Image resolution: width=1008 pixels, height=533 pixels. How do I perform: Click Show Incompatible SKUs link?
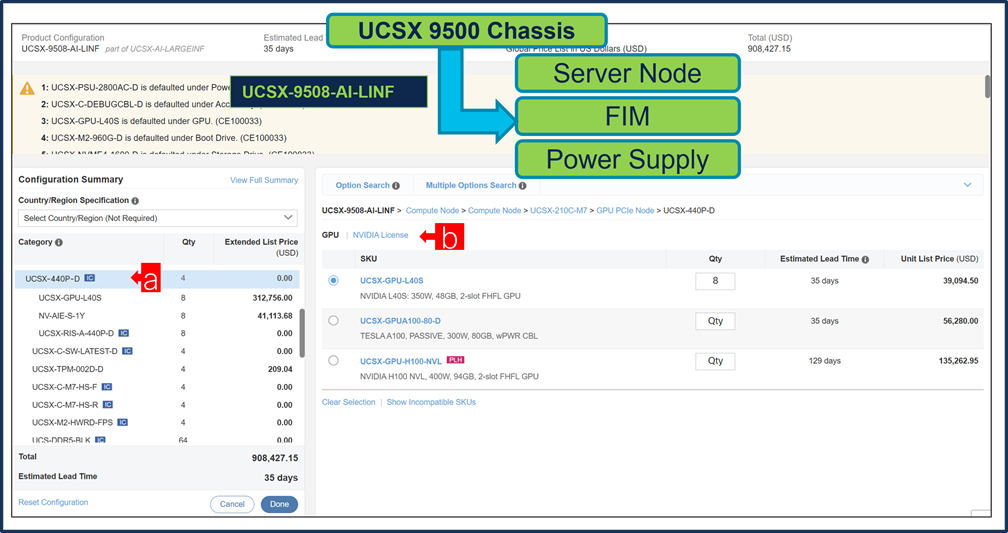pos(431,402)
